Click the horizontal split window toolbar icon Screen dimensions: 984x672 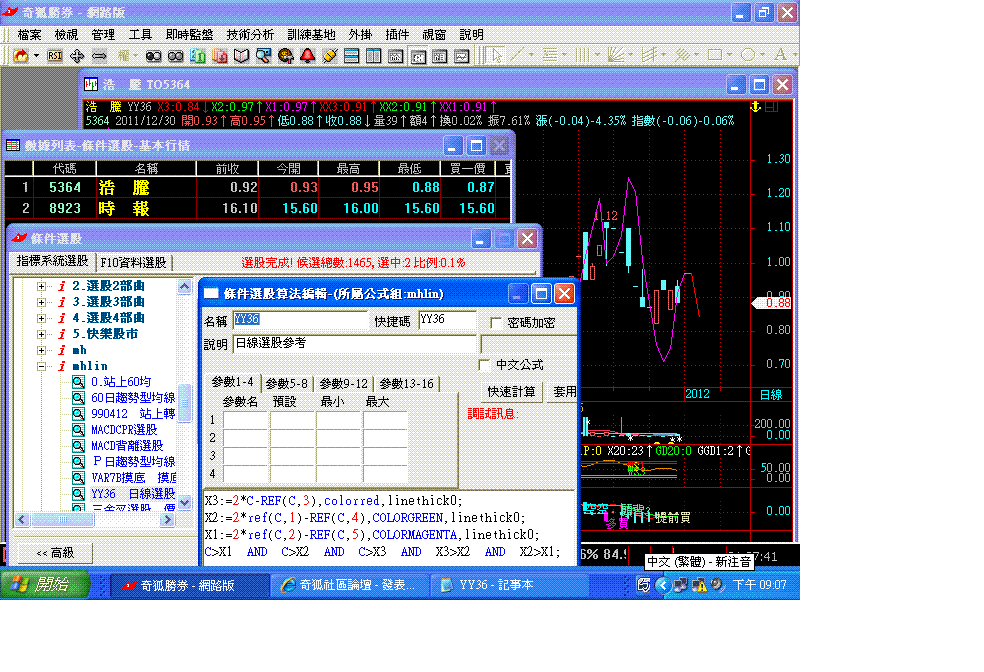click(351, 56)
